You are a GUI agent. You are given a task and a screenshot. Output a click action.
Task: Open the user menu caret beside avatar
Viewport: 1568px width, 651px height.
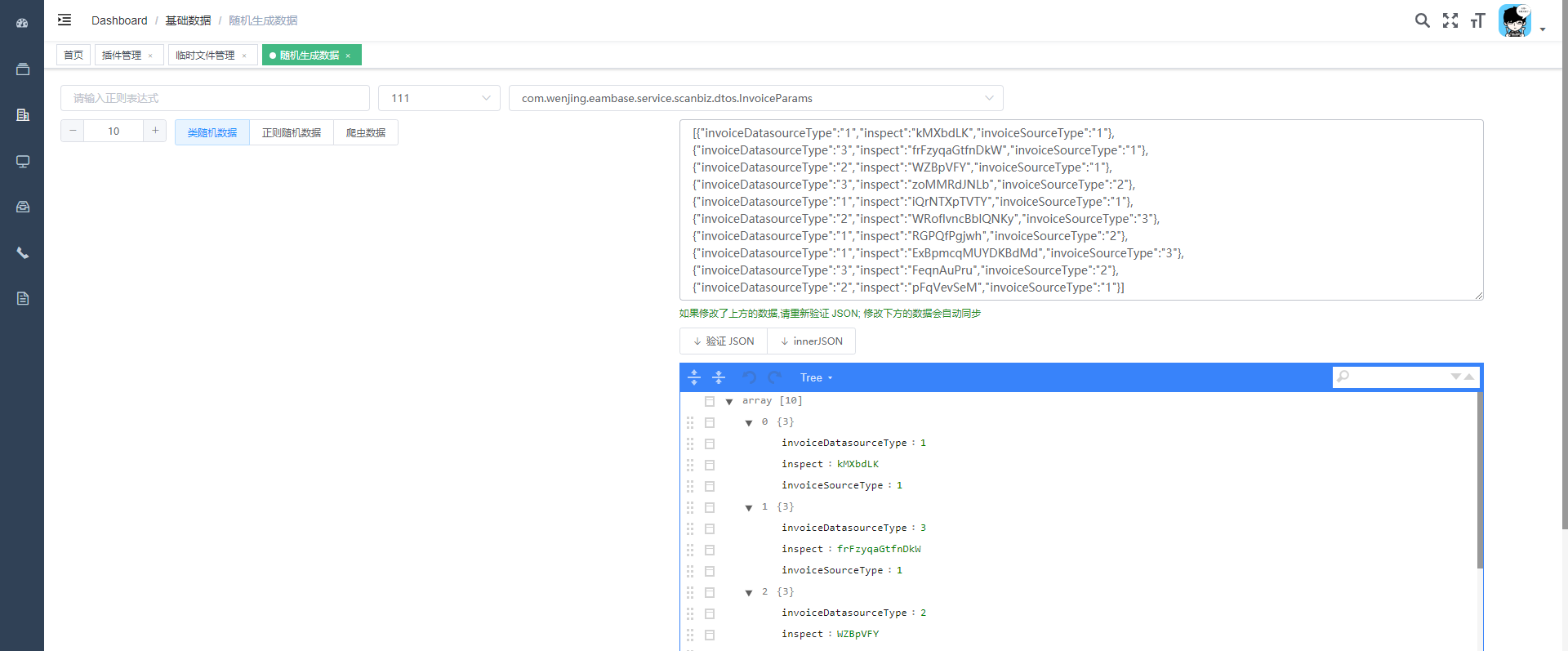pos(1543,29)
